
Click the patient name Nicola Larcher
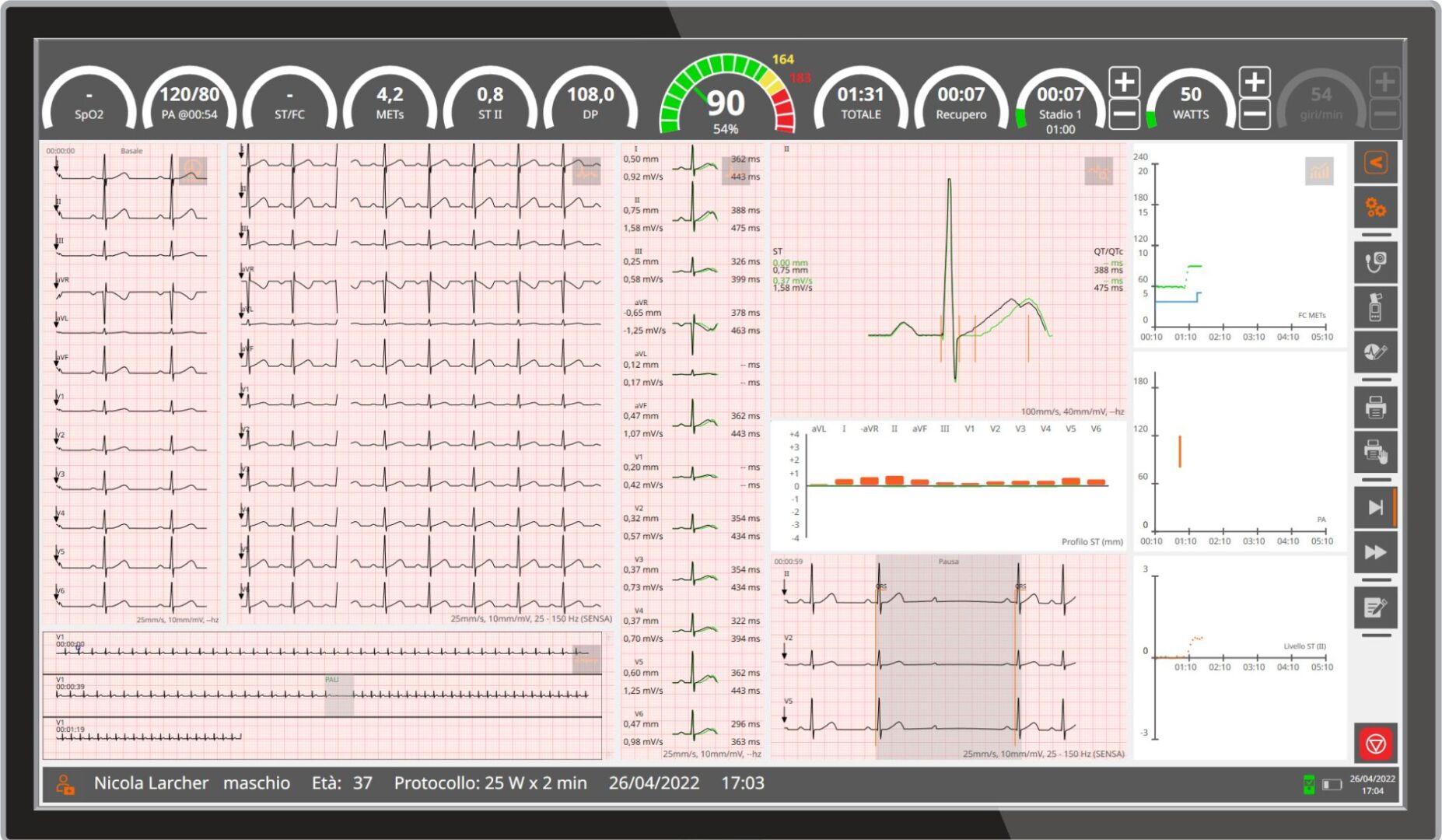point(151,783)
